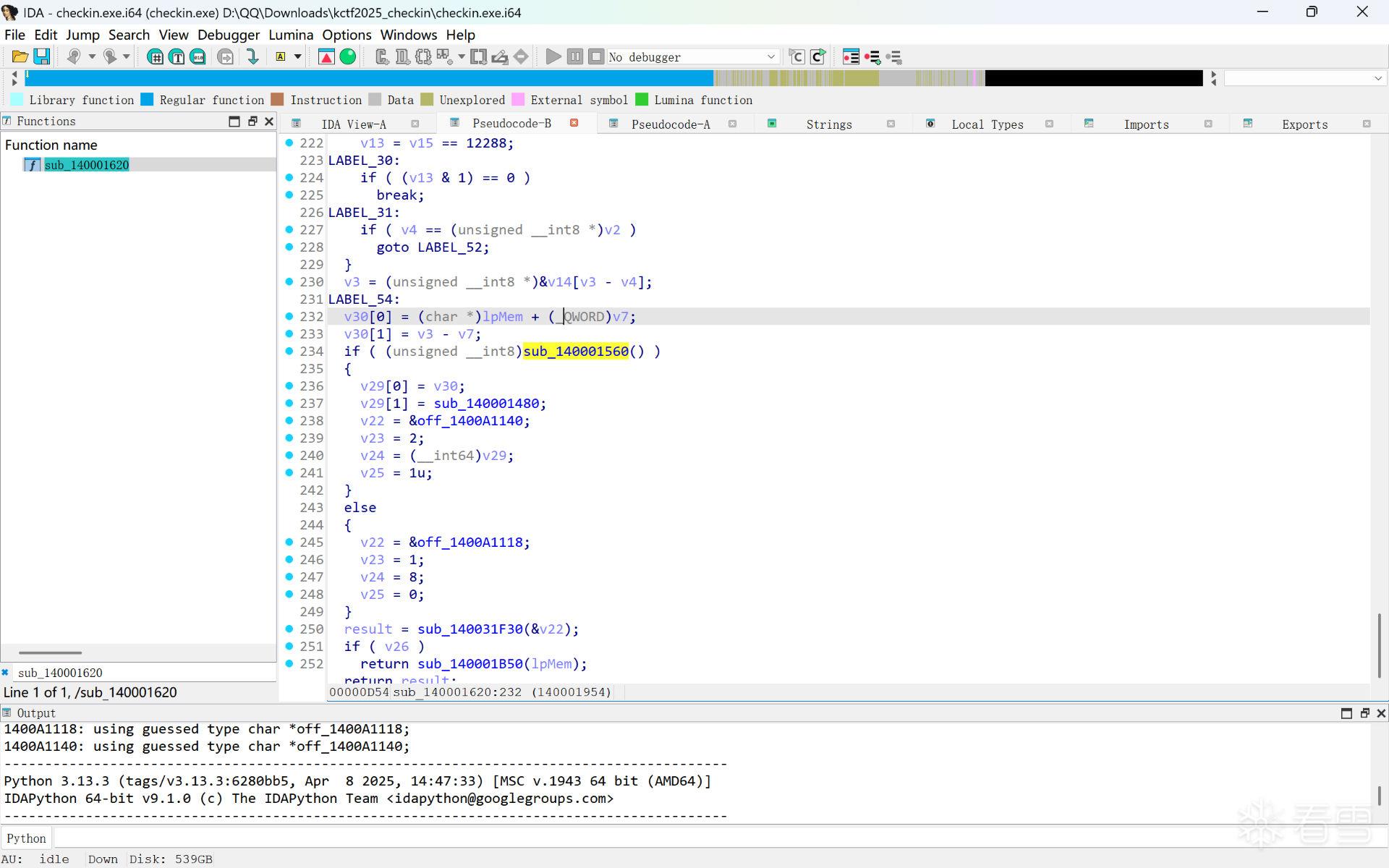Click the red triangle stop icon
This screenshot has height=868, width=1389.
click(x=326, y=56)
